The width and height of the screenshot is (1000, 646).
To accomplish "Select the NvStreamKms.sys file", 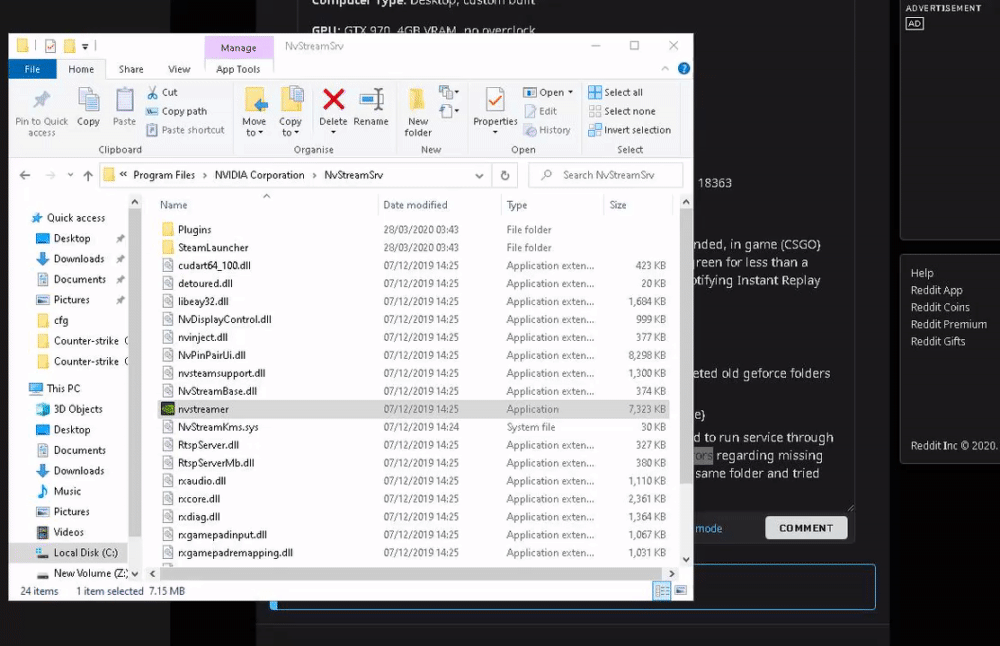I will [414, 427].
